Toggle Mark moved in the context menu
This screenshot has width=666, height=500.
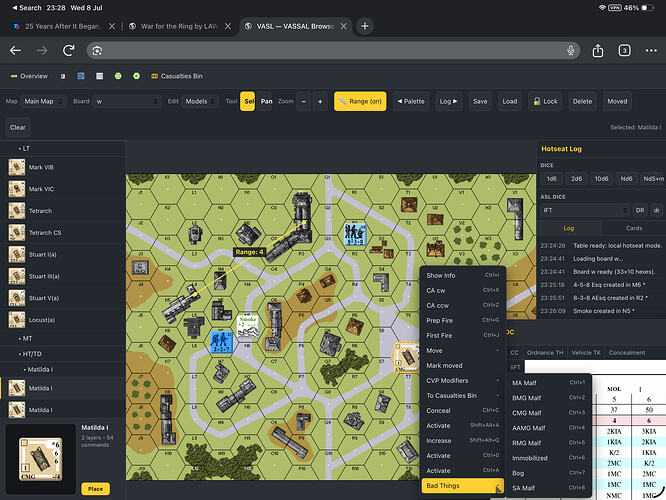click(463, 365)
